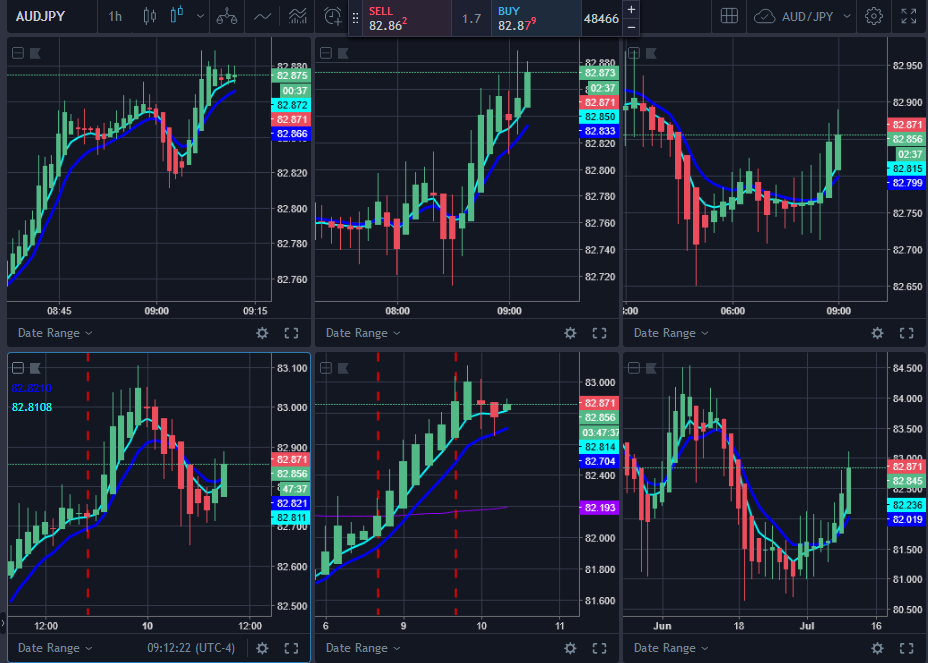Click the line-style drawing icon in the toolbar
This screenshot has height=663, width=928.
coord(262,16)
